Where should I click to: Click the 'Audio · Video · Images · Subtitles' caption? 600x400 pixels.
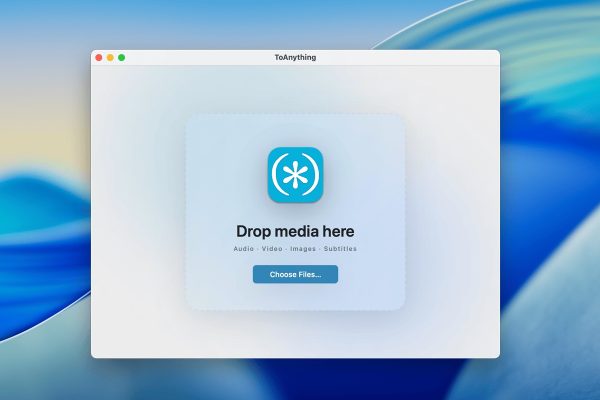pos(295,249)
